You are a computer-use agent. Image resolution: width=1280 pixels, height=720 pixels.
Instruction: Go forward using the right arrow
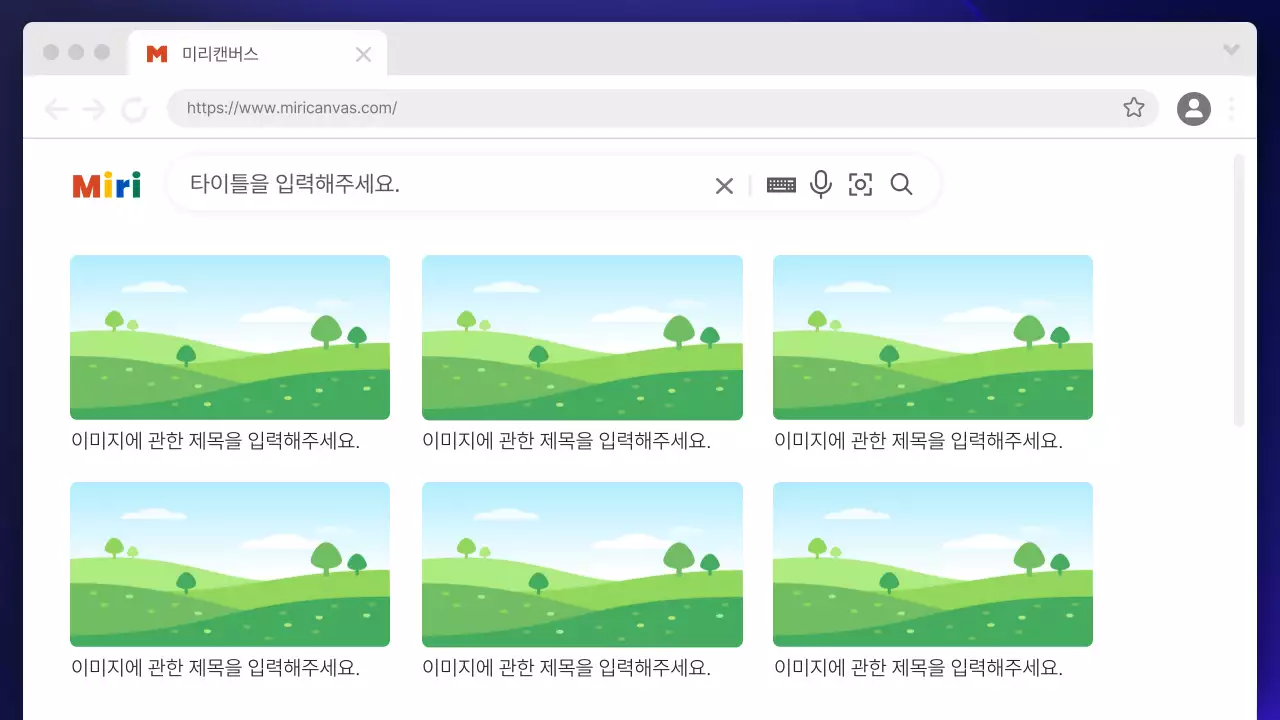coord(93,108)
